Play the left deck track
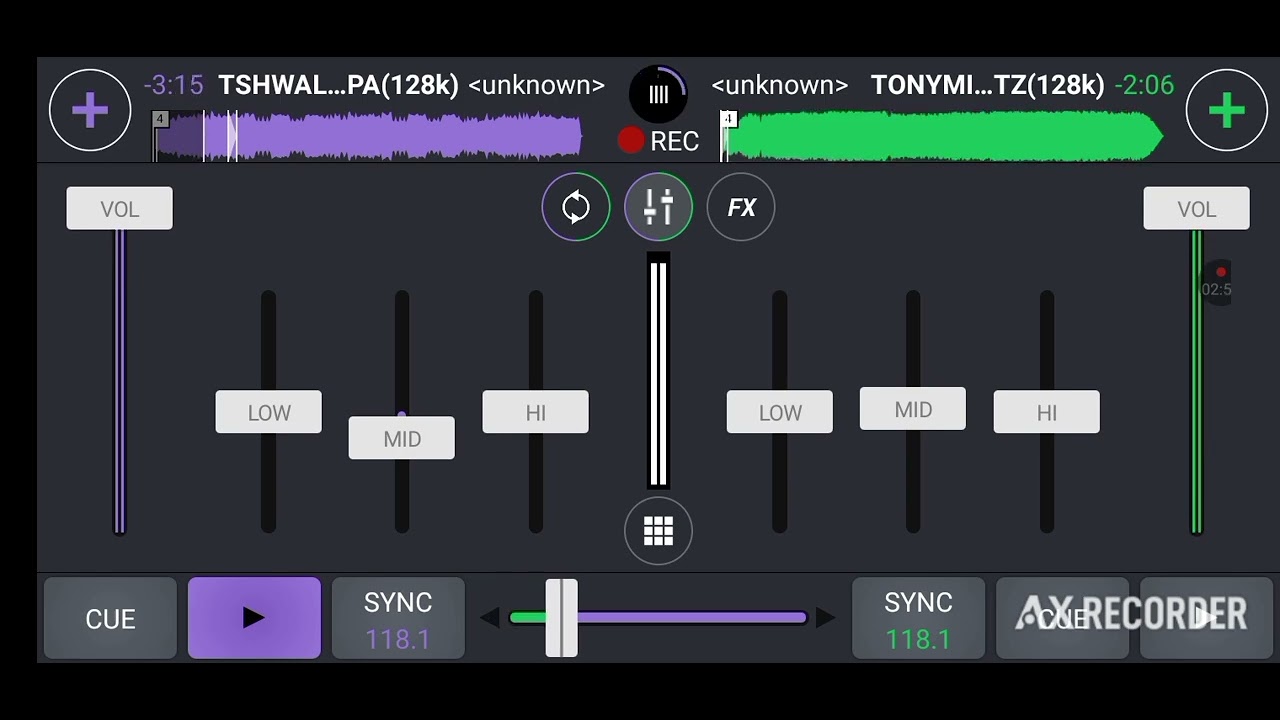Image resolution: width=1280 pixels, height=720 pixels. coord(254,618)
